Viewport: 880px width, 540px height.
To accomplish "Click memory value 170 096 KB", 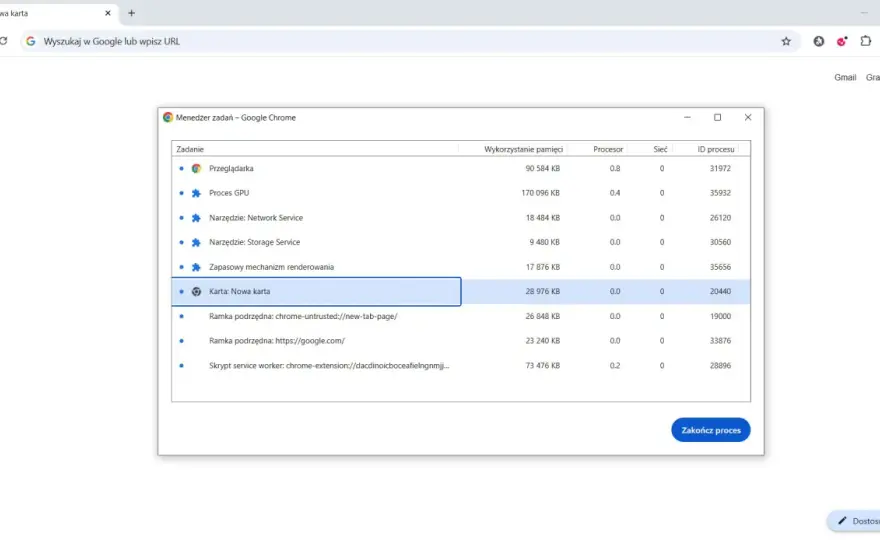I will coord(540,193).
